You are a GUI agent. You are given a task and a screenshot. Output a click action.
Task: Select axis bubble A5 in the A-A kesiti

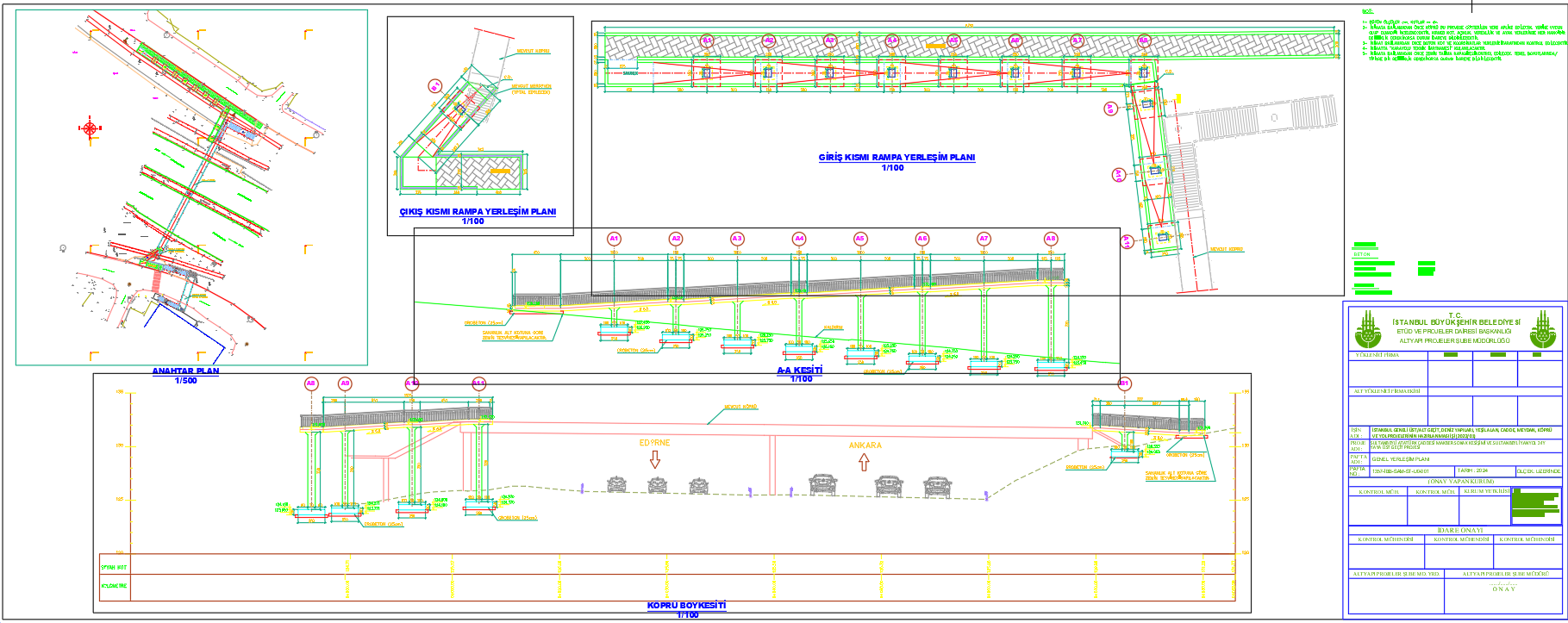click(859, 239)
